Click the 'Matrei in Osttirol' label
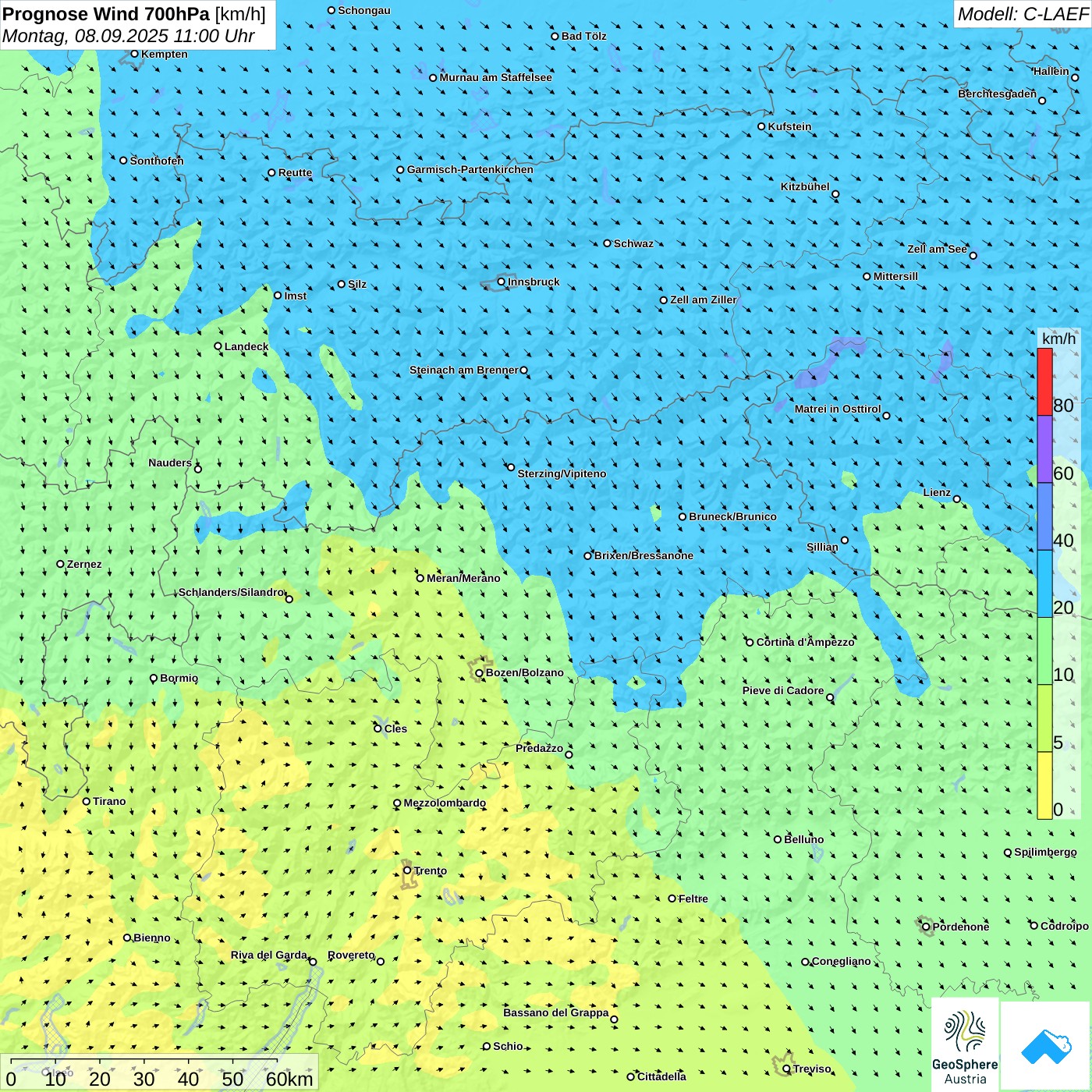The image size is (1092, 1092). [x=838, y=409]
